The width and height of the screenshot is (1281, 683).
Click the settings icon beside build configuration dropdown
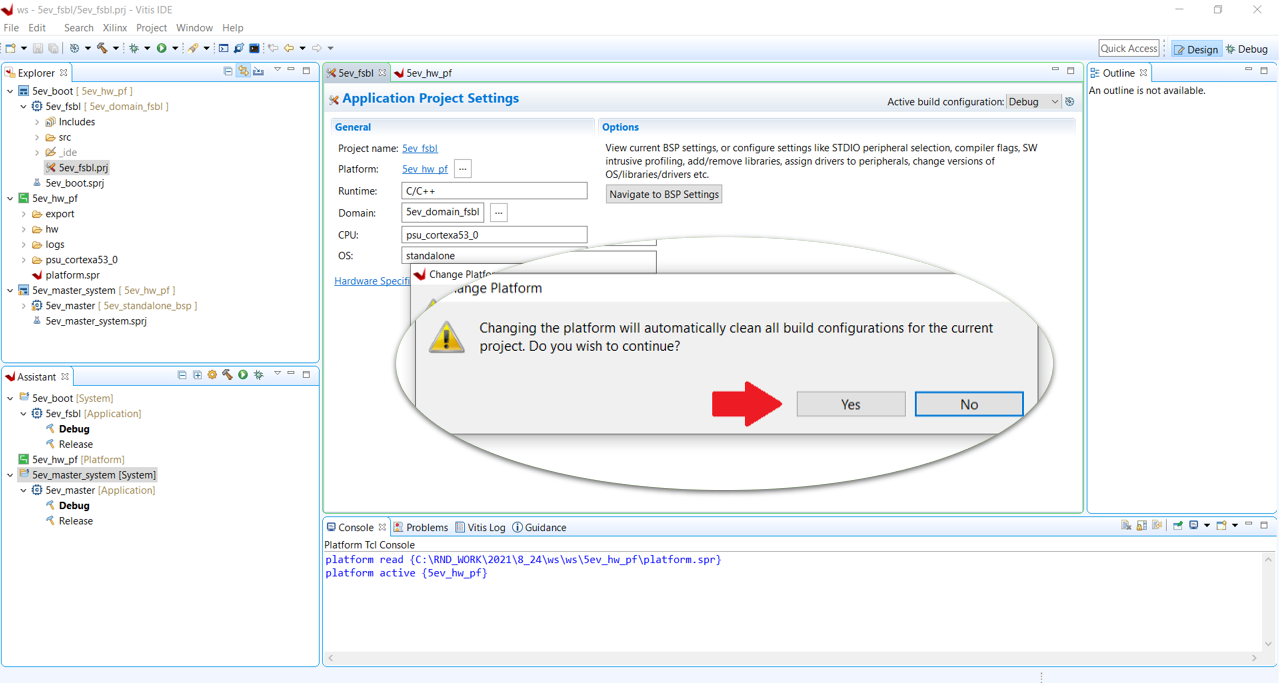click(x=1070, y=102)
